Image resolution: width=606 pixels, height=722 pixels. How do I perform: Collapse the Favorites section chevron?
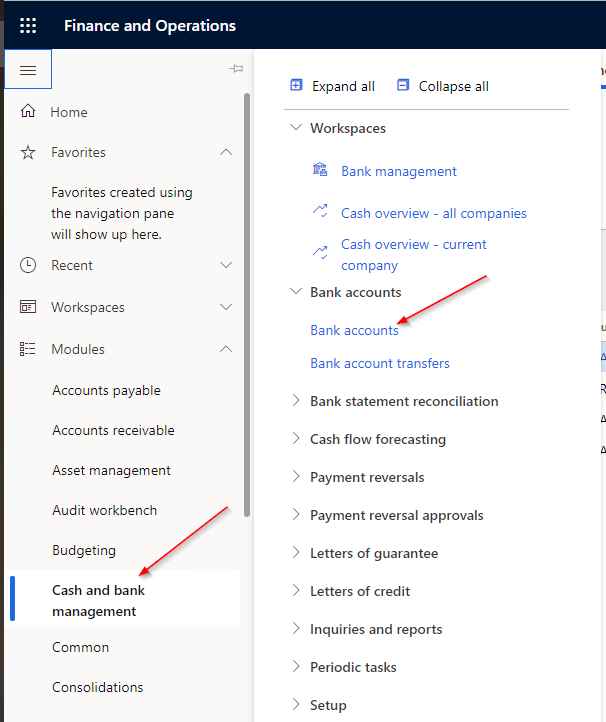226,152
